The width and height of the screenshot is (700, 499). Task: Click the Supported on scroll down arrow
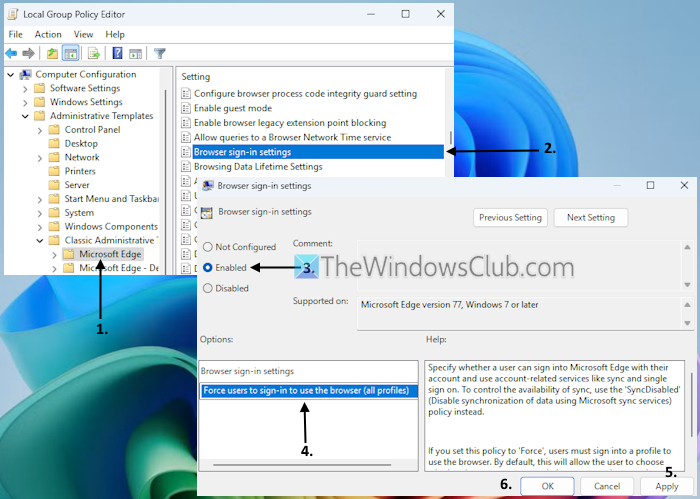(x=688, y=323)
